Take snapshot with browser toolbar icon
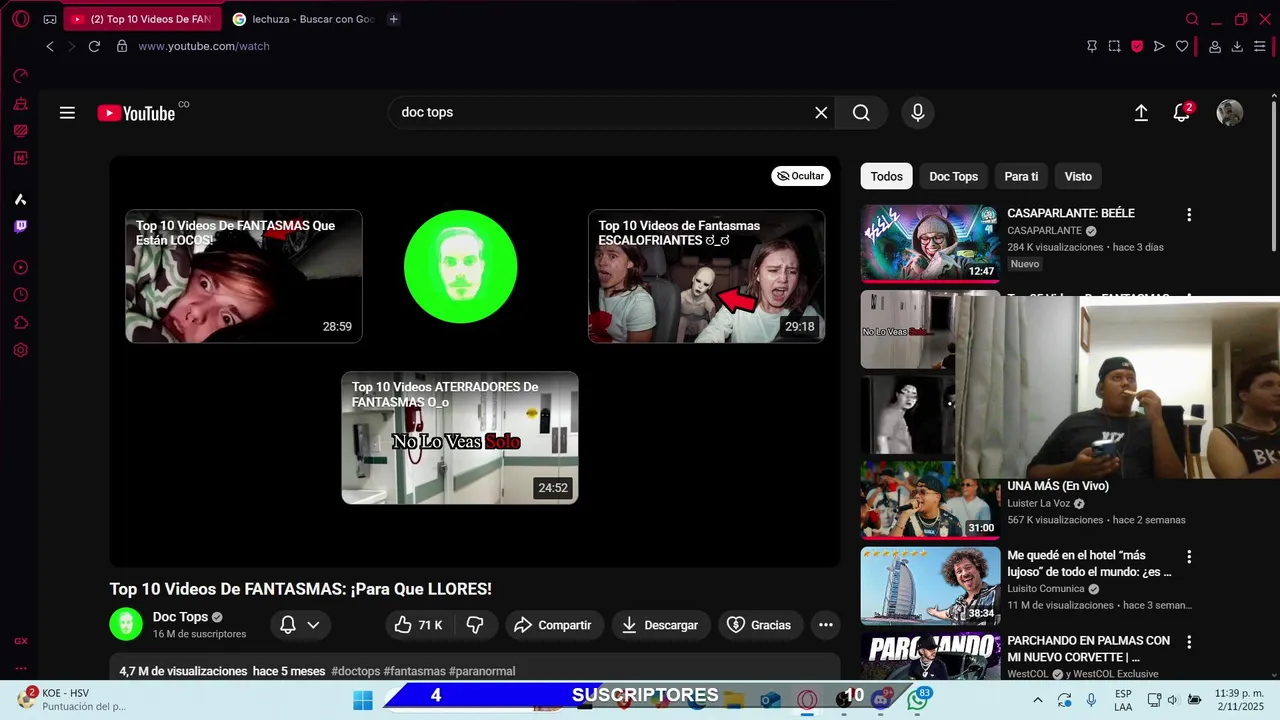This screenshot has height=720, width=1280. pos(1114,46)
